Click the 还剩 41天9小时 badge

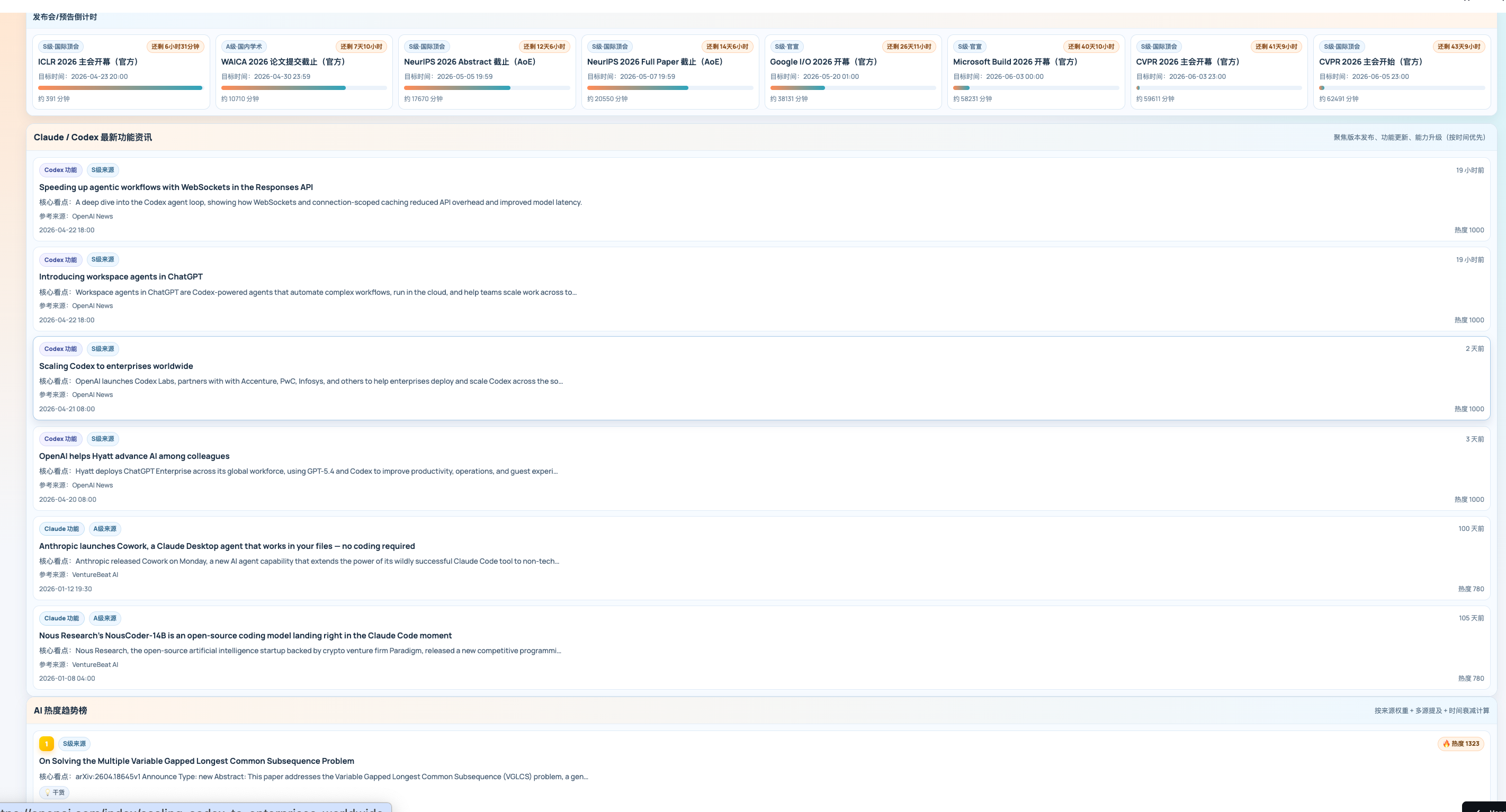click(x=1276, y=47)
